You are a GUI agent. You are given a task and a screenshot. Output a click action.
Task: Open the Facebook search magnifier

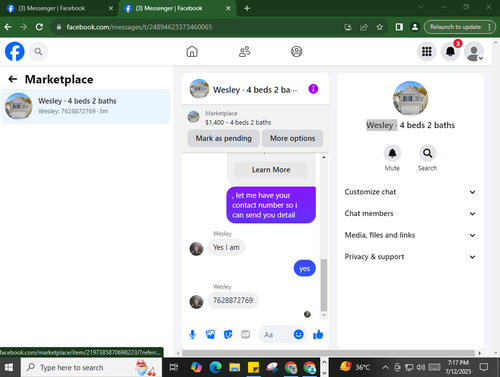[38, 51]
